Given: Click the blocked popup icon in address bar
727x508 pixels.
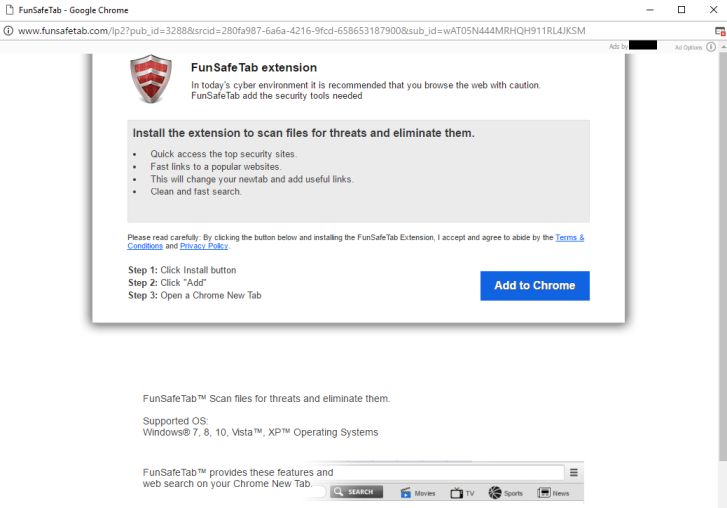Looking at the screenshot, I should coord(719,31).
